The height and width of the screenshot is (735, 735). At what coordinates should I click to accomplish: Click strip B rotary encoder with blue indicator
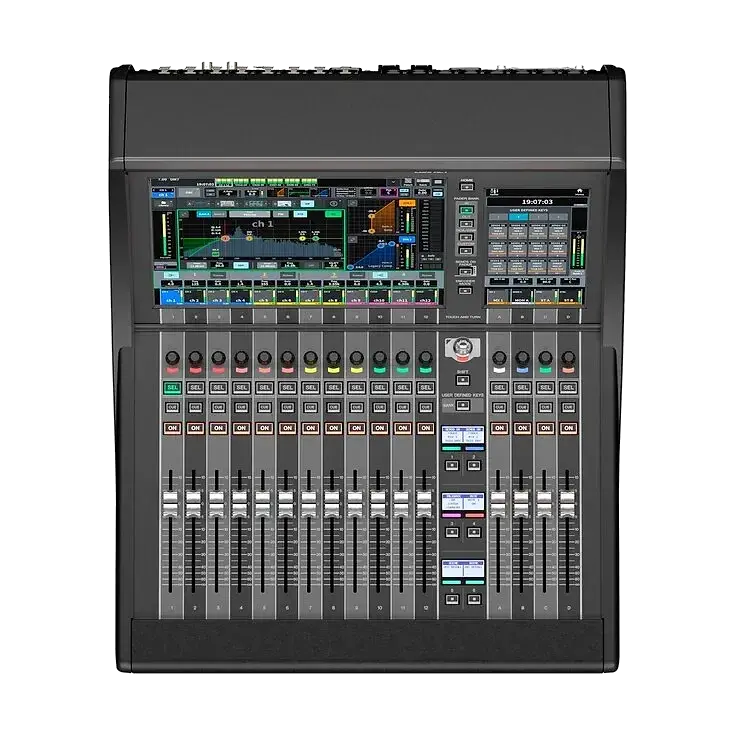pyautogui.click(x=522, y=358)
